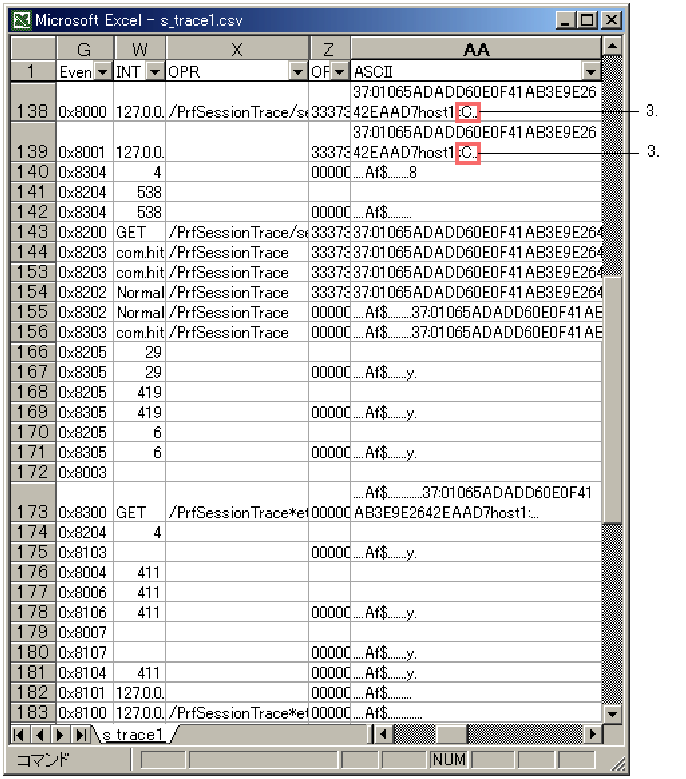This screenshot has height=779, width=686.
Task: Jump to the last sheet with the navigation arrow
Action: (82, 735)
